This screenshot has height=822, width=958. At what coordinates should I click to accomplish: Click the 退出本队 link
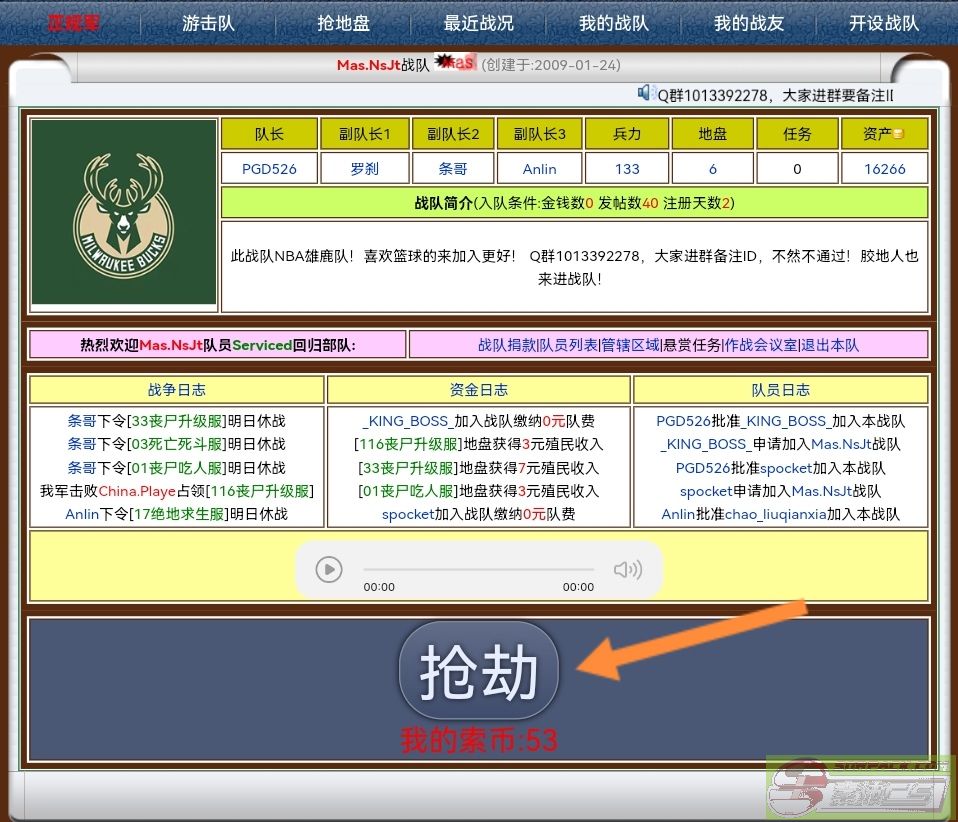[830, 345]
